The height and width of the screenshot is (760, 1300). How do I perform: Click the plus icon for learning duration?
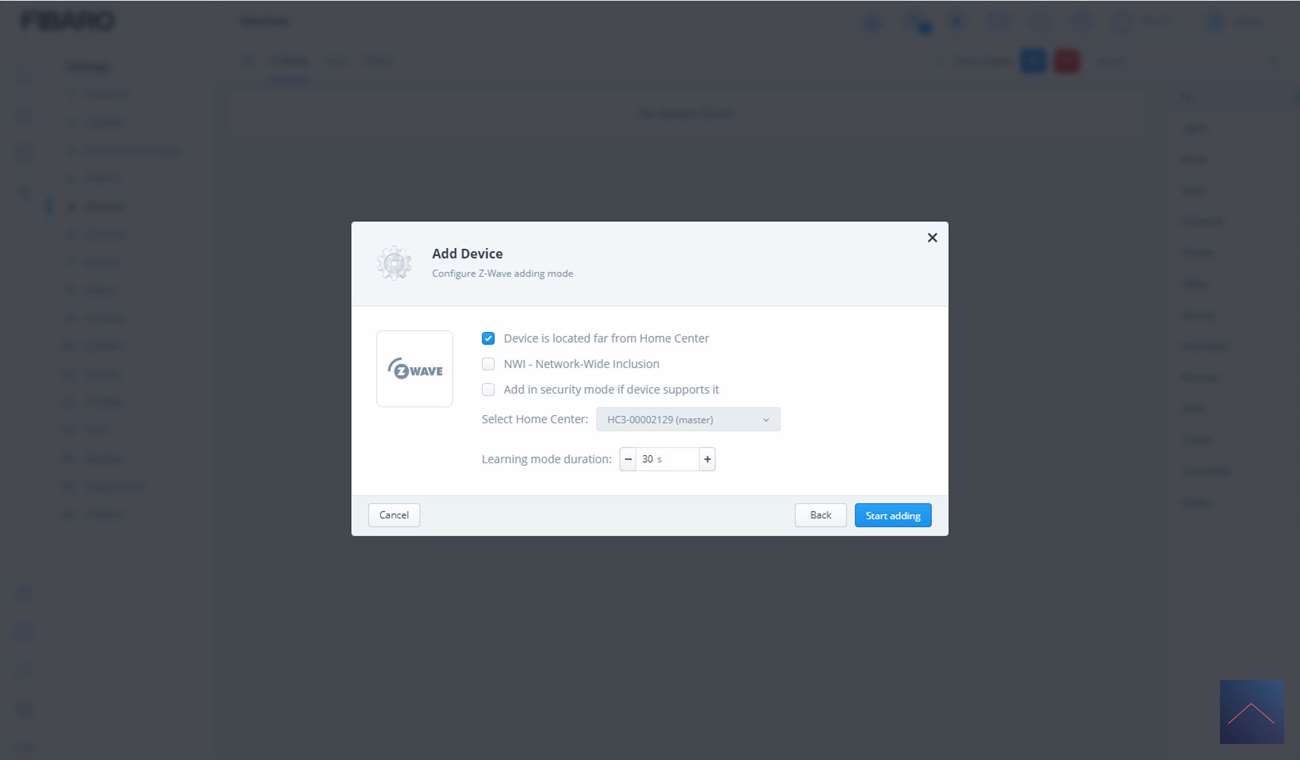(707, 459)
